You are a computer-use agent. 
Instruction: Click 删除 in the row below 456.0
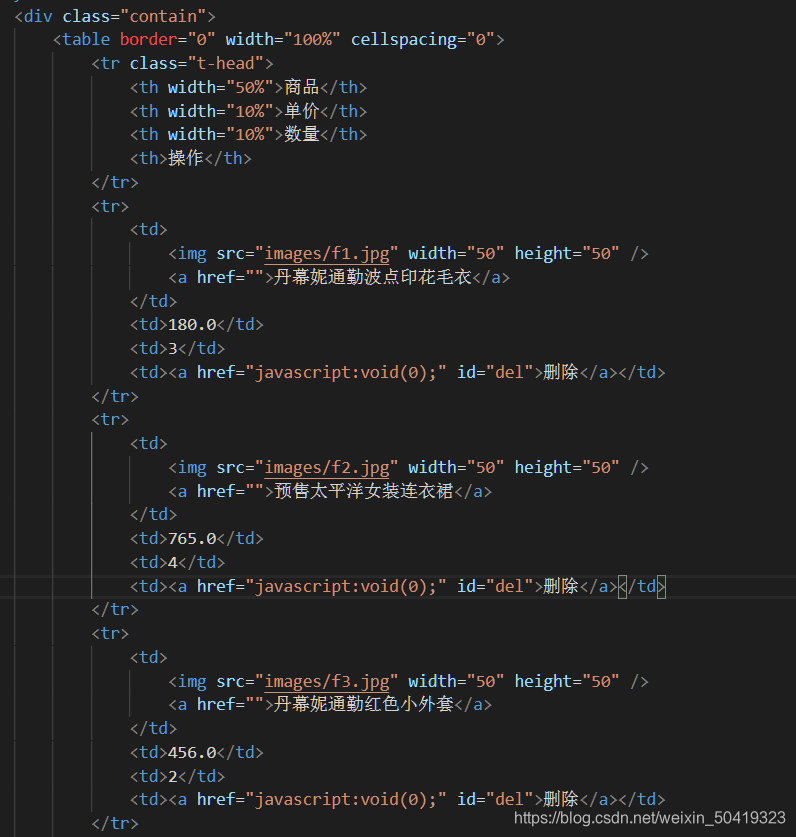pos(561,799)
